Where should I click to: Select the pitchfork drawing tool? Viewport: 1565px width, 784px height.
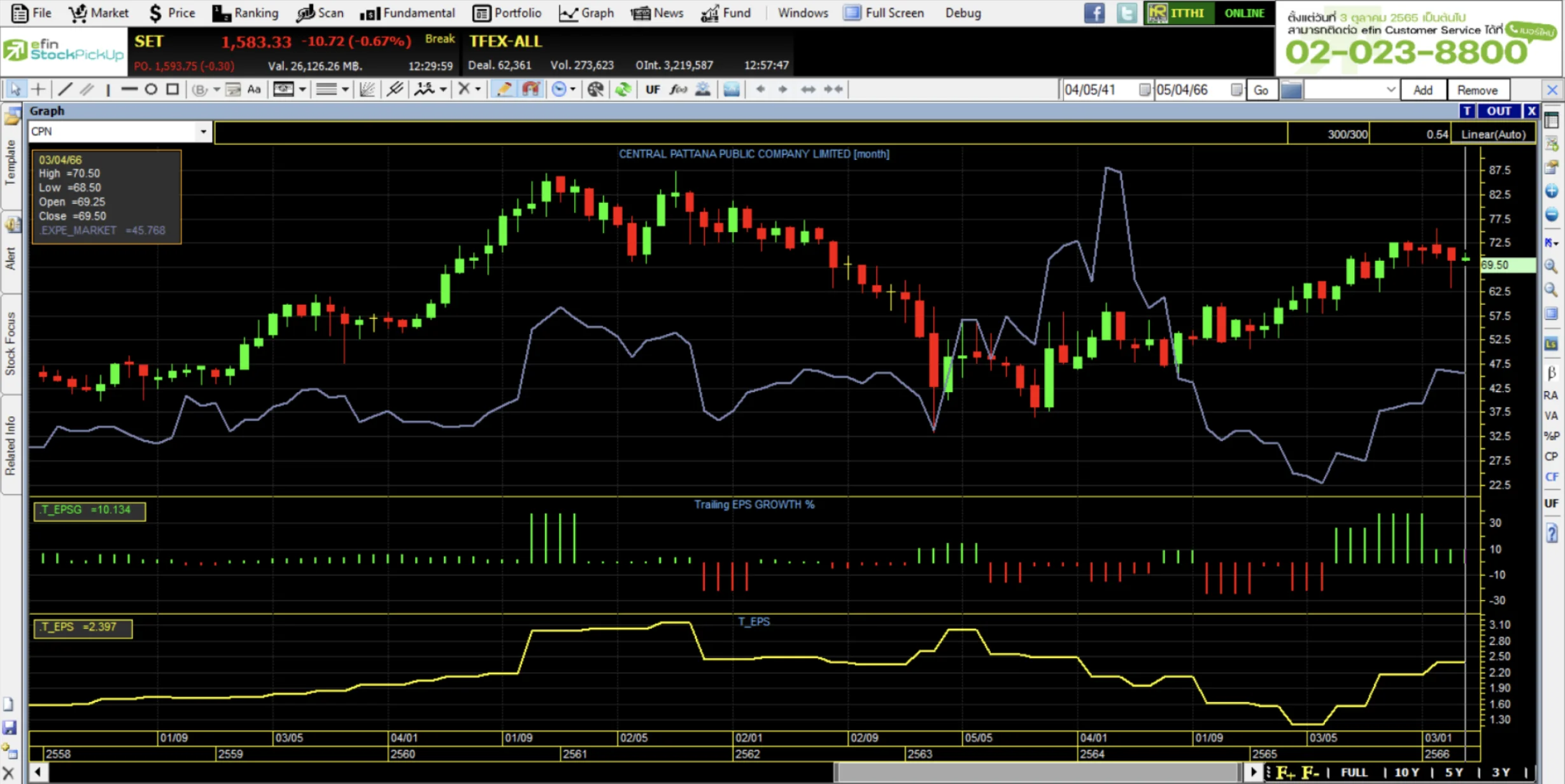tap(395, 90)
